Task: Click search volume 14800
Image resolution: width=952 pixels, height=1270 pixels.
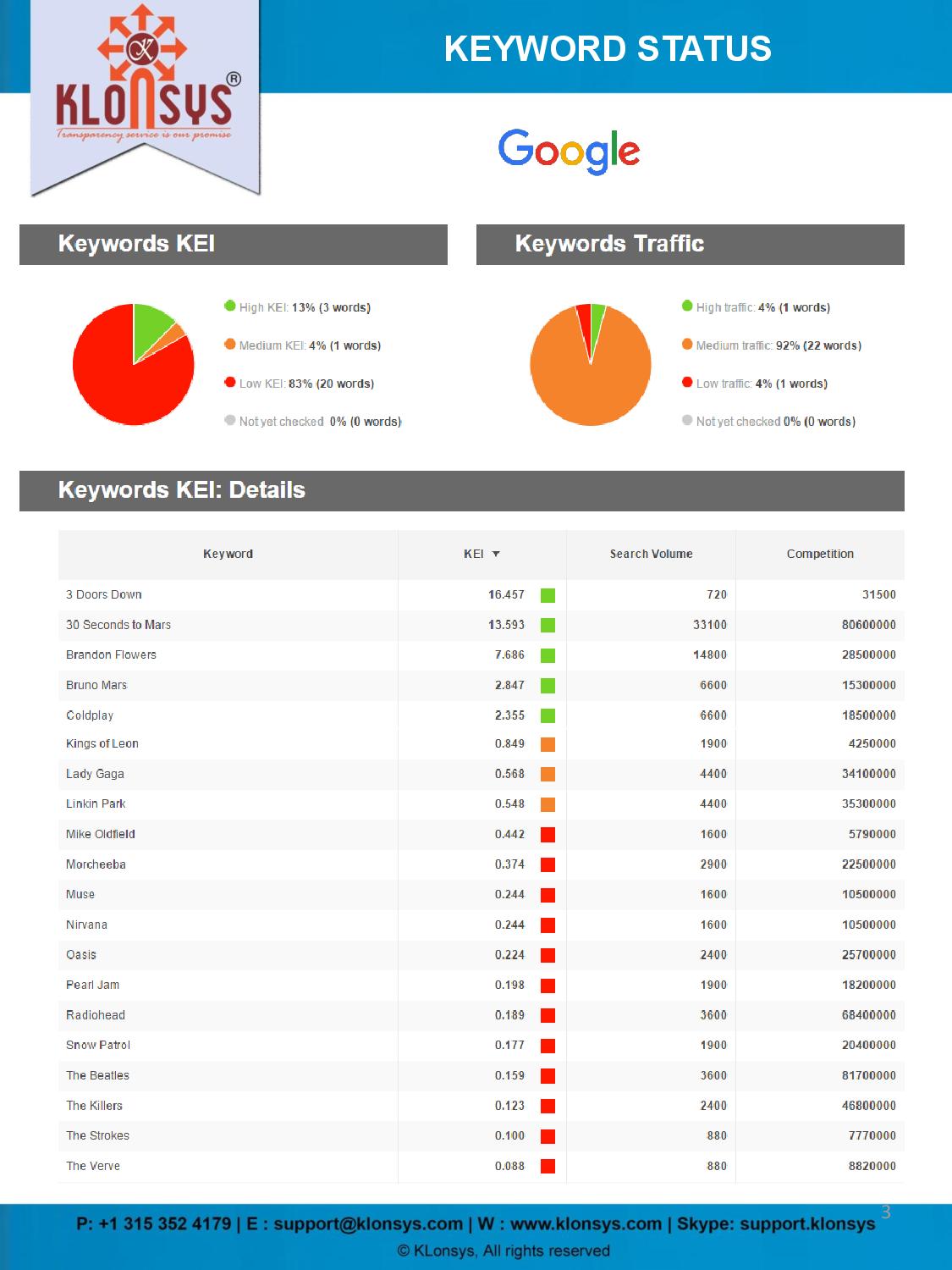Action: 710,654
